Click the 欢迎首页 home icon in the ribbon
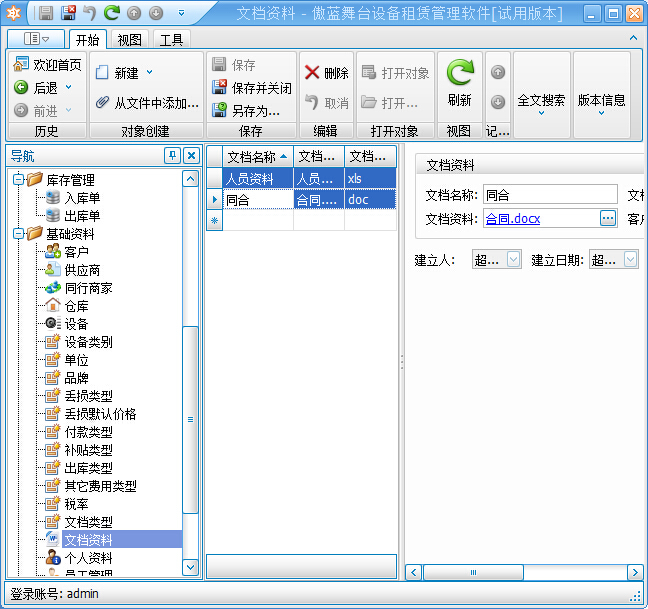This screenshot has height=609, width=648. pos(22,65)
